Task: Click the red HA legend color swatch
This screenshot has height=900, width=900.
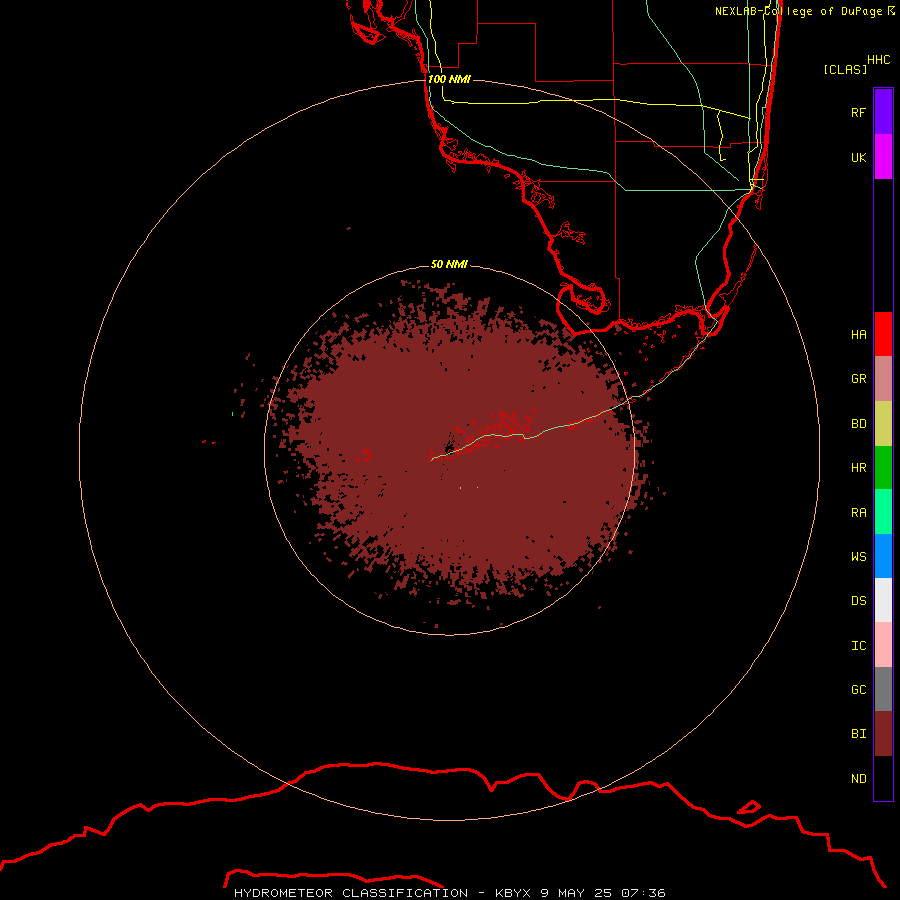Action: point(883,334)
